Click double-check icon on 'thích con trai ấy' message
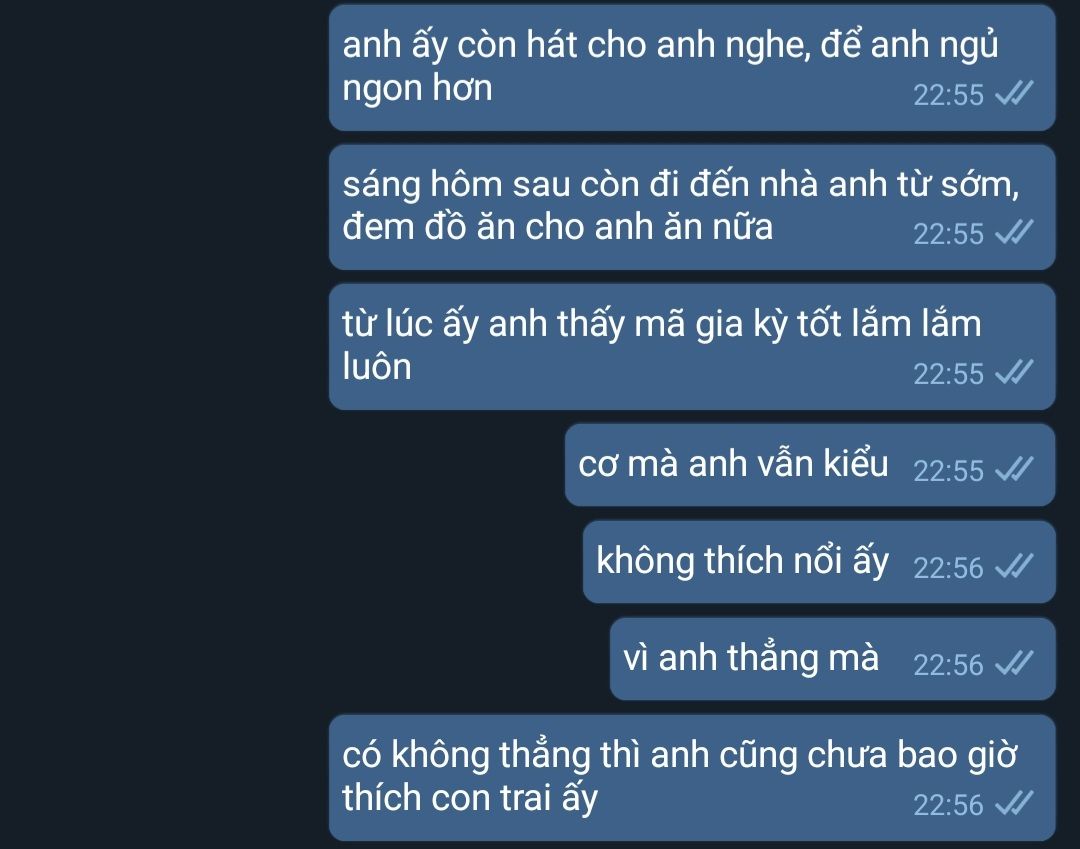This screenshot has height=849, width=1080. [x=1015, y=803]
